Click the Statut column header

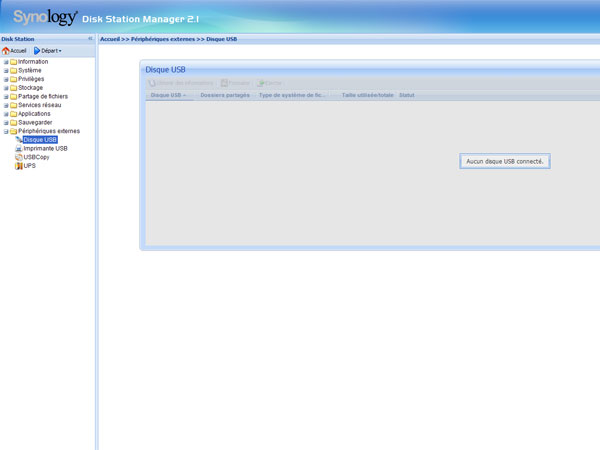(406, 95)
